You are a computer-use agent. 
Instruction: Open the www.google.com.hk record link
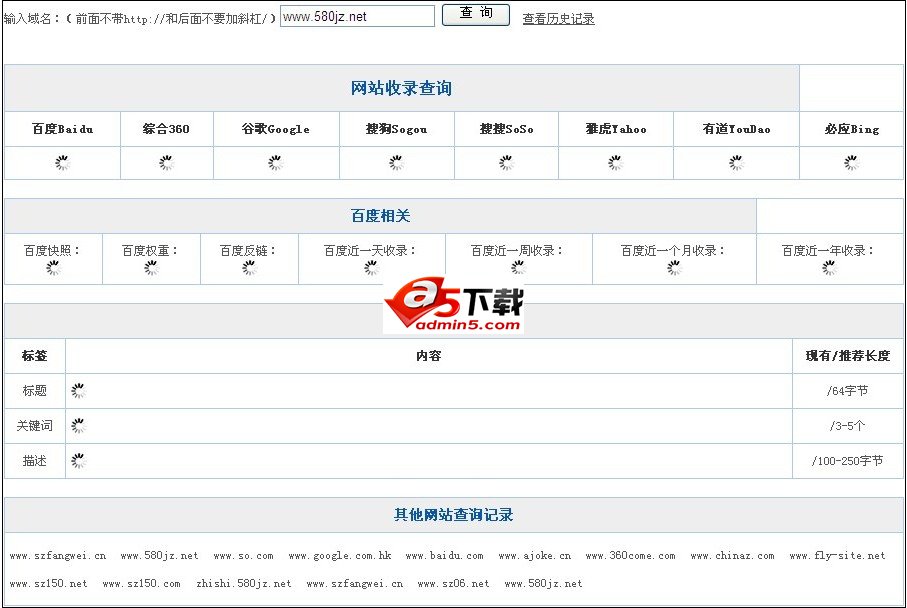click(x=340, y=556)
